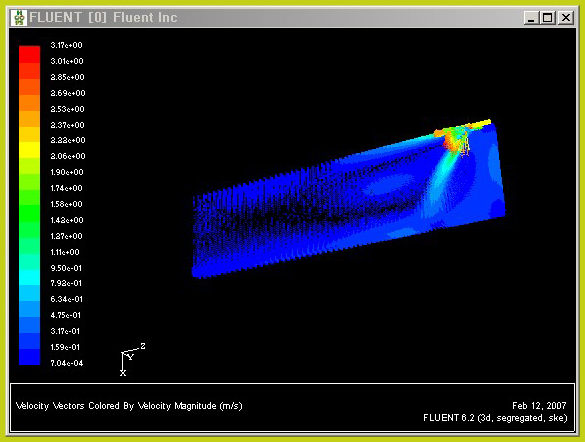Click the 7.04e-04 minimum legend value
The image size is (585, 442).
[66, 363]
